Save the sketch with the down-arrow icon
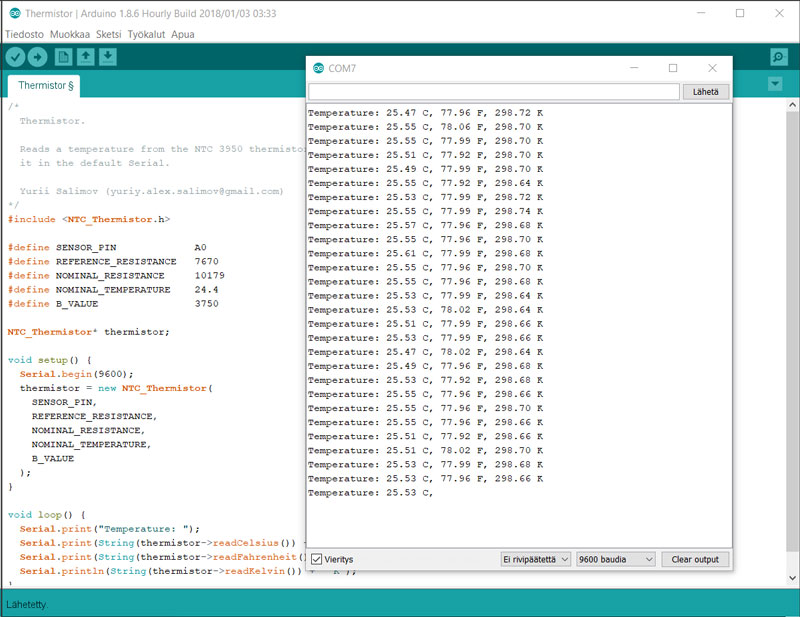The height and width of the screenshot is (617, 800). (x=108, y=57)
